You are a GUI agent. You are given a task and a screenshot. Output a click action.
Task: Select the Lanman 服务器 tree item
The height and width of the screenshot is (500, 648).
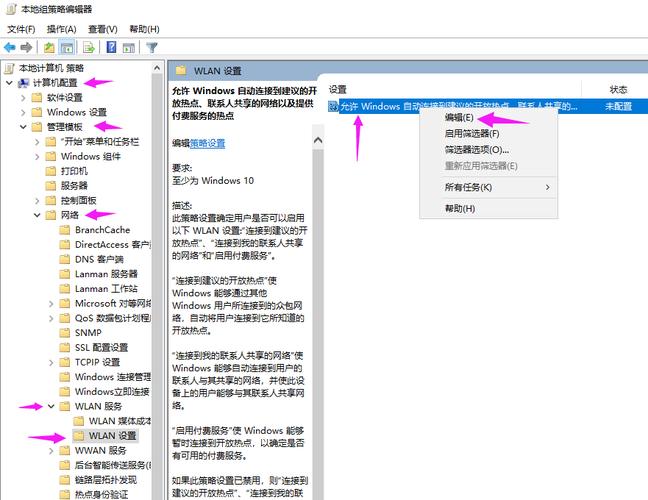pyautogui.click(x=106, y=274)
